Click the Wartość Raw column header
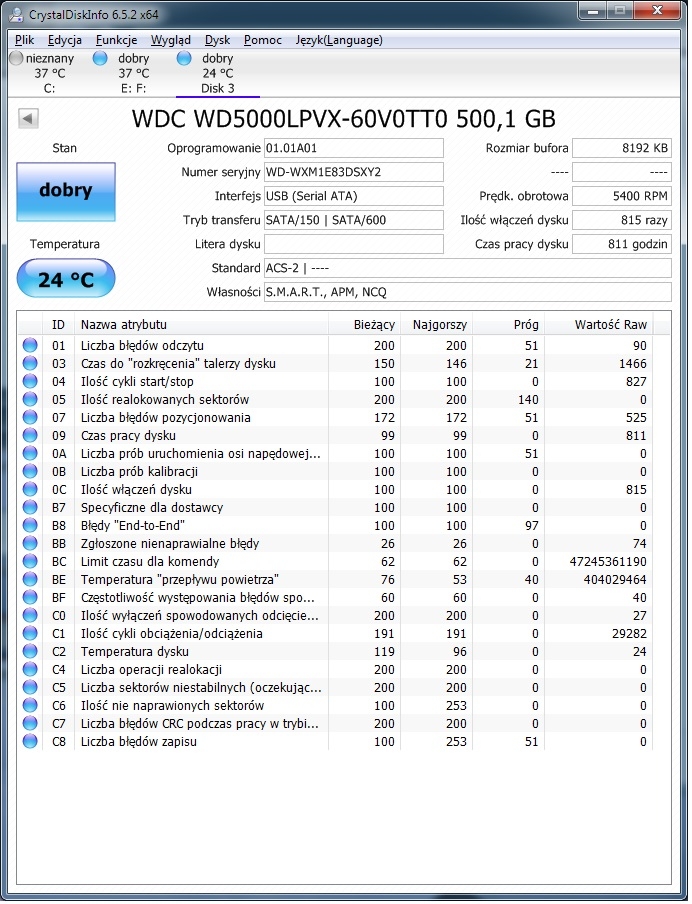 [598, 325]
